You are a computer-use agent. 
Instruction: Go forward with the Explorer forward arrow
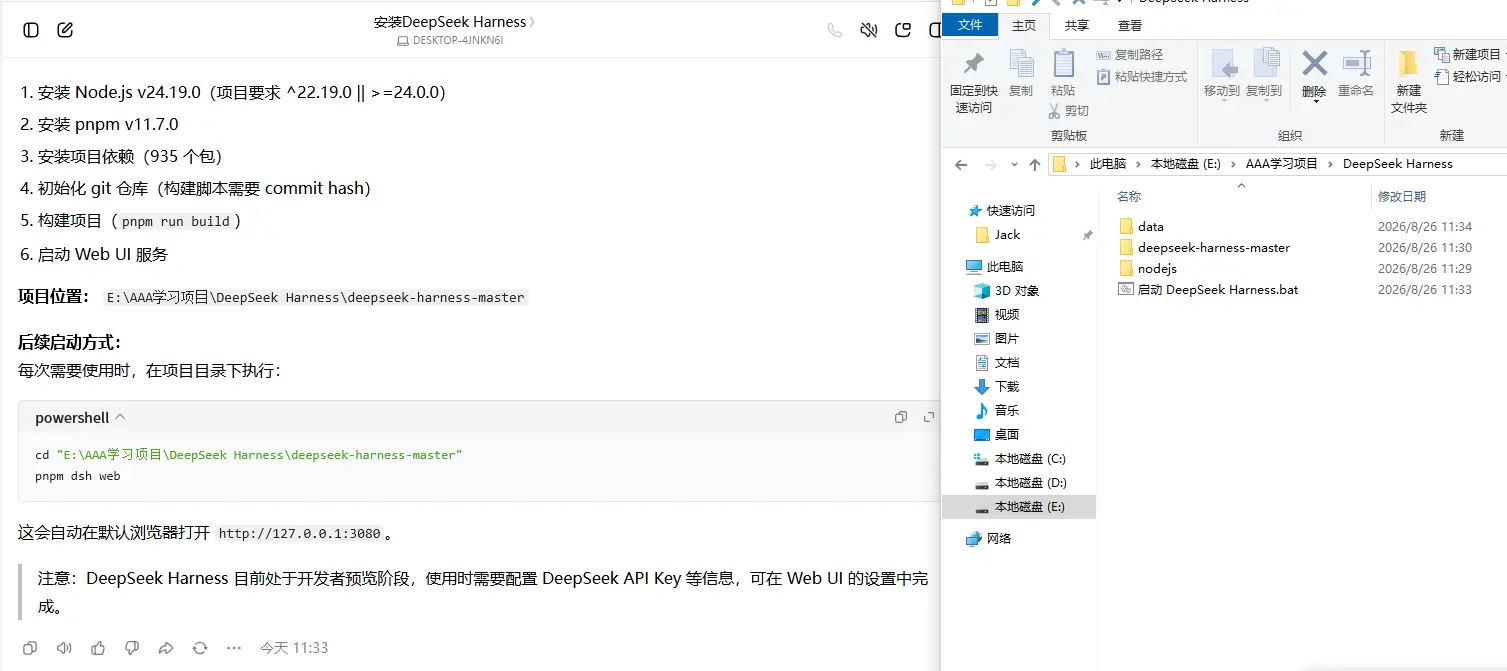pos(990,164)
